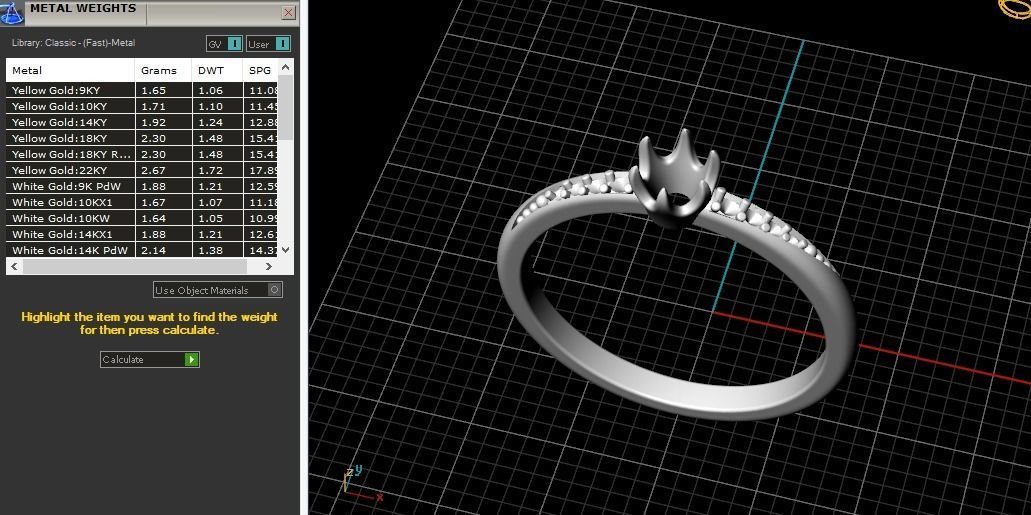
Task: Select the White Gold:10KW row
Action: pos(142,218)
